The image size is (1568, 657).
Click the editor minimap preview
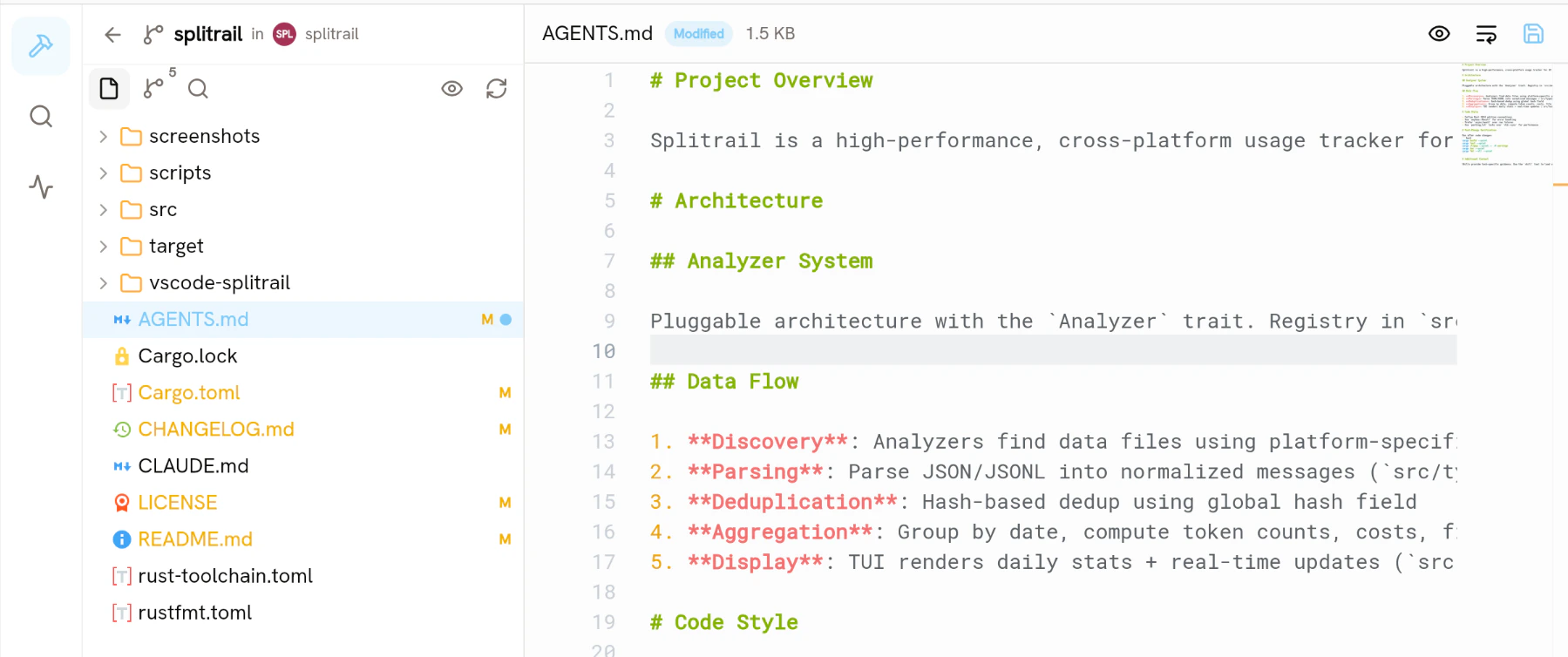(1505, 115)
